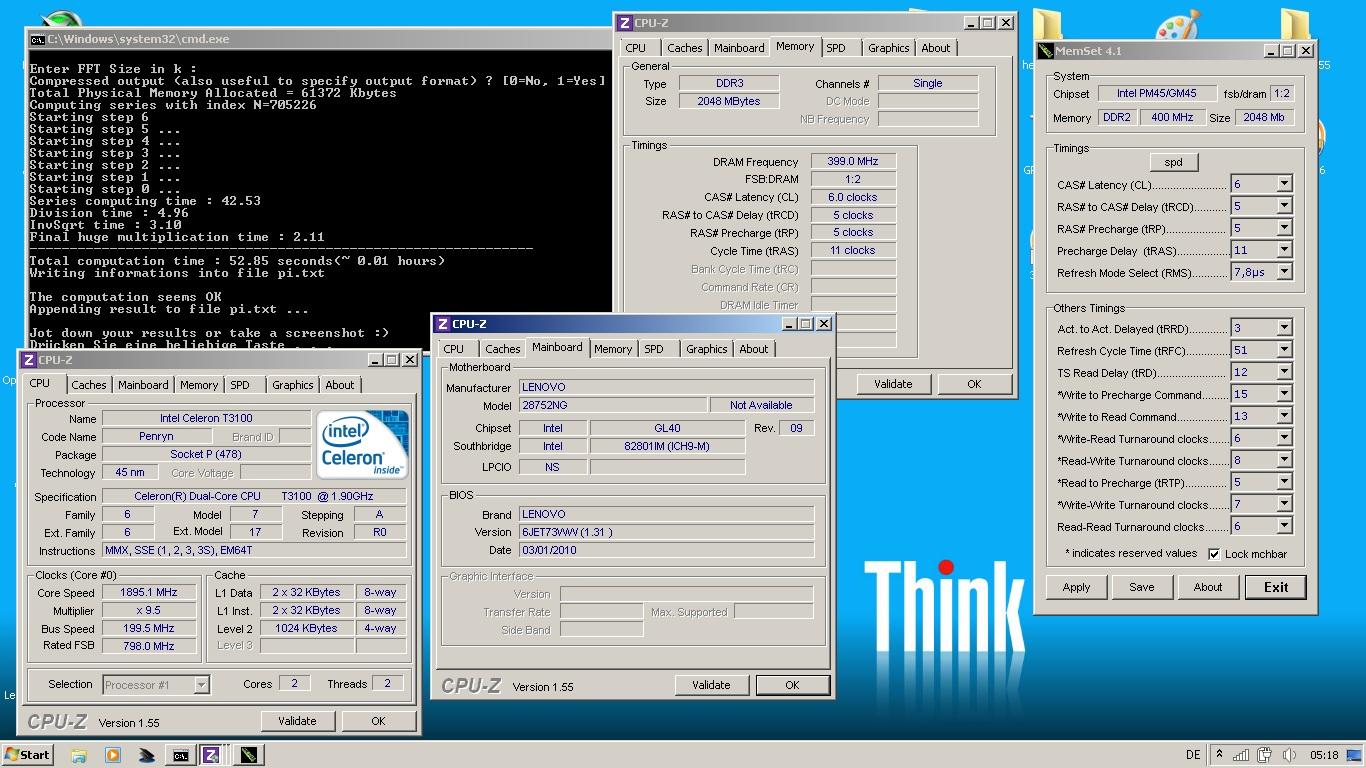
Task: Switch to the MemSet taskbar button
Action: 249,755
